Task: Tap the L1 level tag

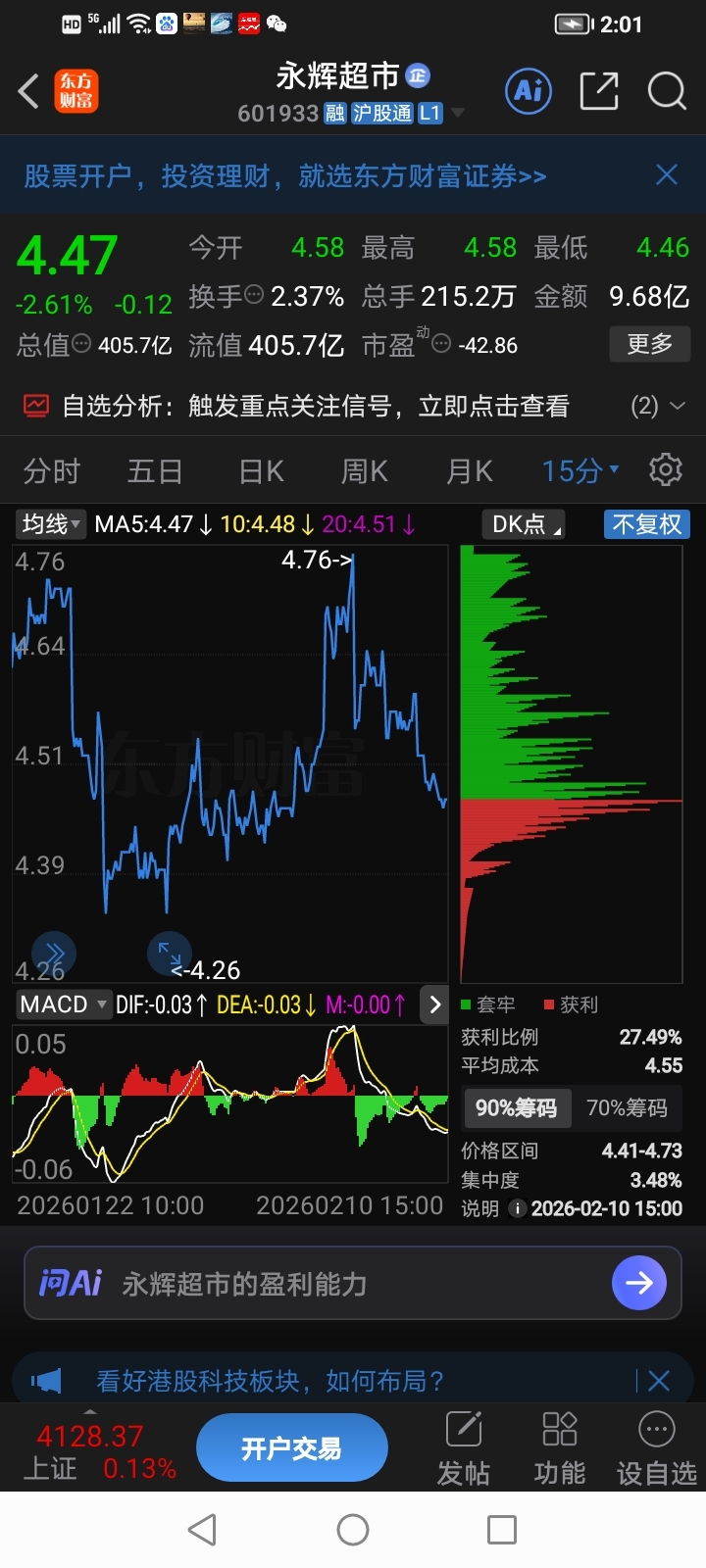Action: click(x=429, y=114)
